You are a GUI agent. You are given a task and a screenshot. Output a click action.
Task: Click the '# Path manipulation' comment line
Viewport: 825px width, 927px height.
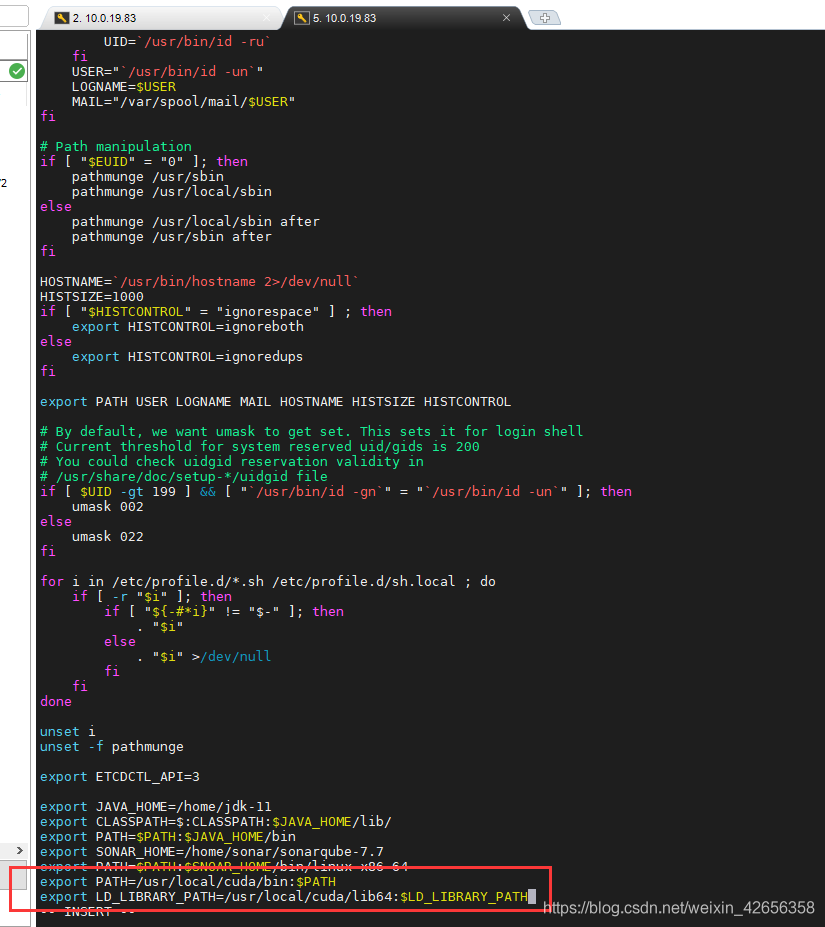116,147
